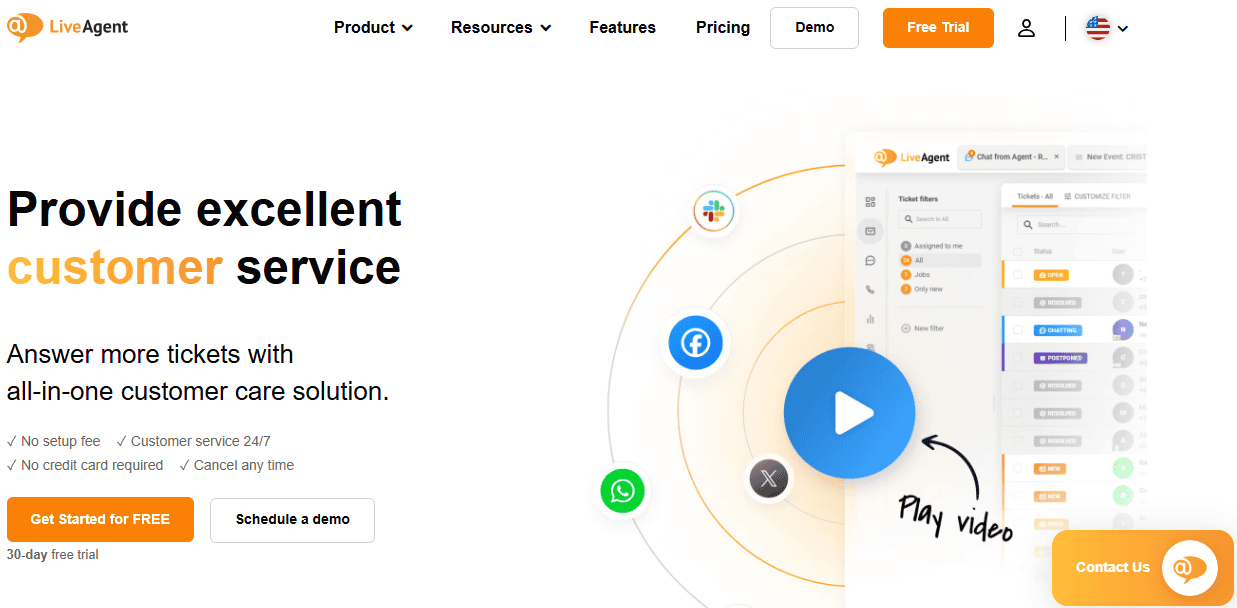Image resolution: width=1237 pixels, height=608 pixels.
Task: Click the WhatsApp icon
Action: [622, 491]
